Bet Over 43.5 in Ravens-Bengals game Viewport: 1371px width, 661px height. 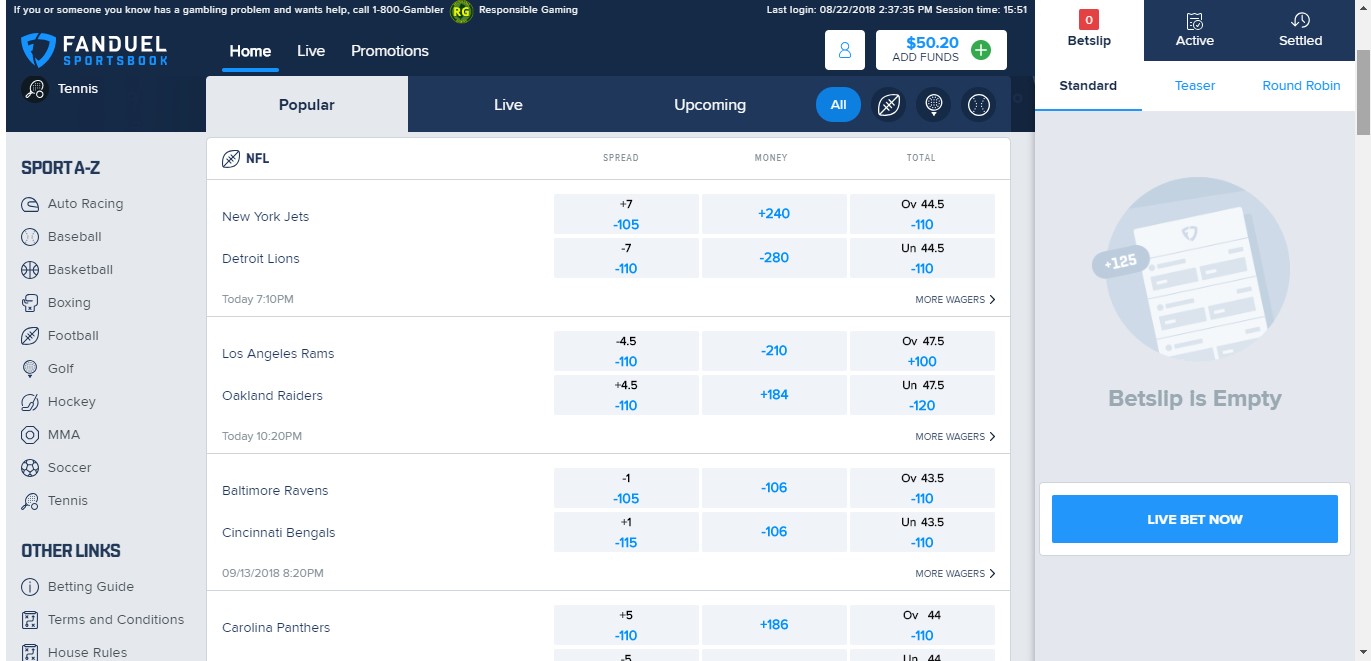[x=922, y=488]
